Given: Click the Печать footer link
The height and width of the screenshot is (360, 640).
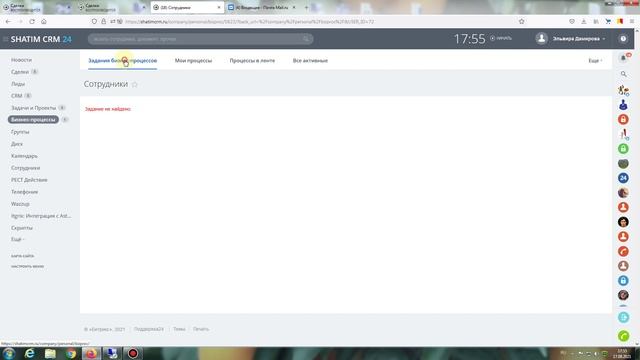Looking at the screenshot, I should 201,329.
